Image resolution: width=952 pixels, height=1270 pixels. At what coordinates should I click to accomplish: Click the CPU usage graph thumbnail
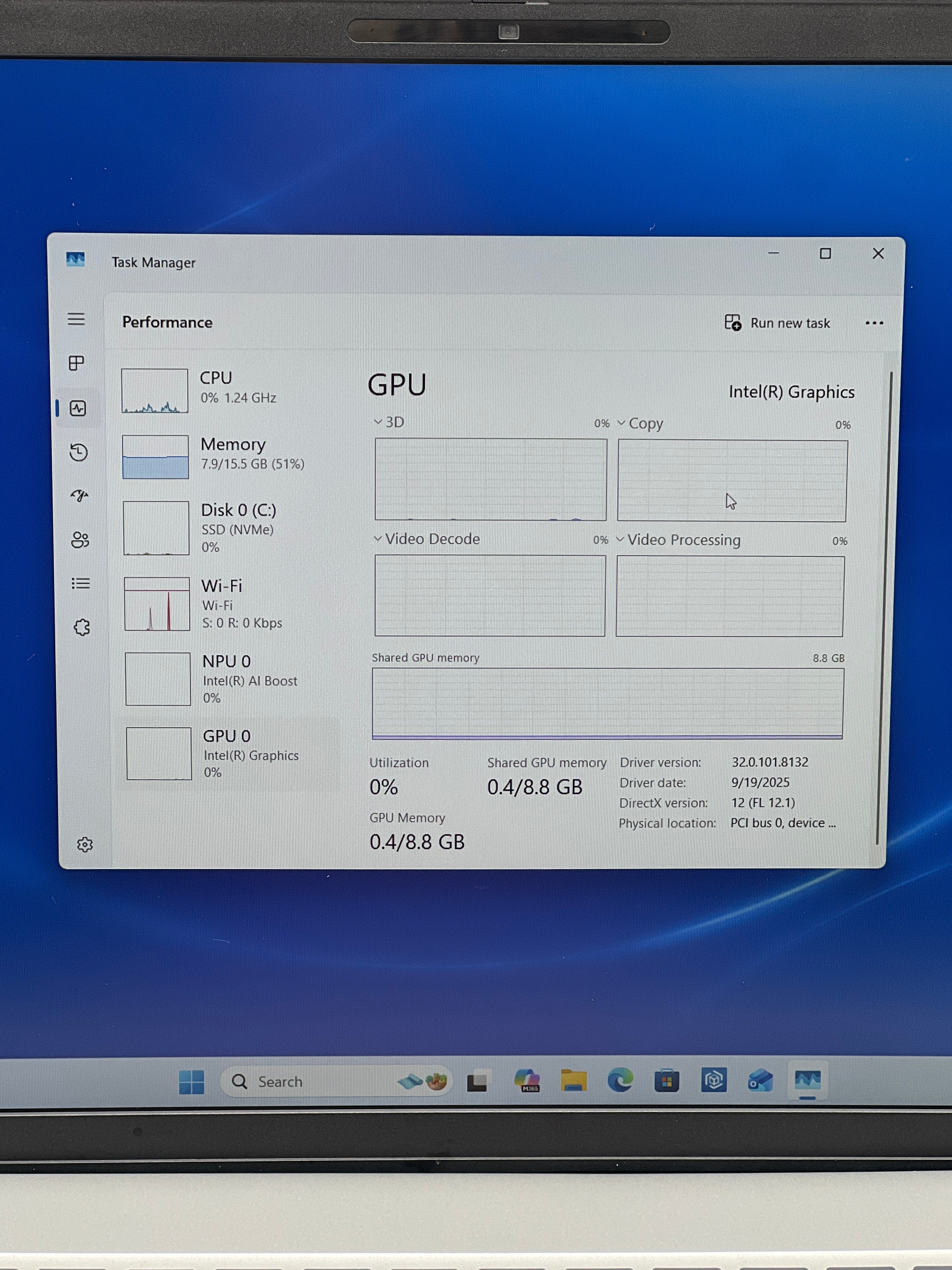pyautogui.click(x=155, y=390)
